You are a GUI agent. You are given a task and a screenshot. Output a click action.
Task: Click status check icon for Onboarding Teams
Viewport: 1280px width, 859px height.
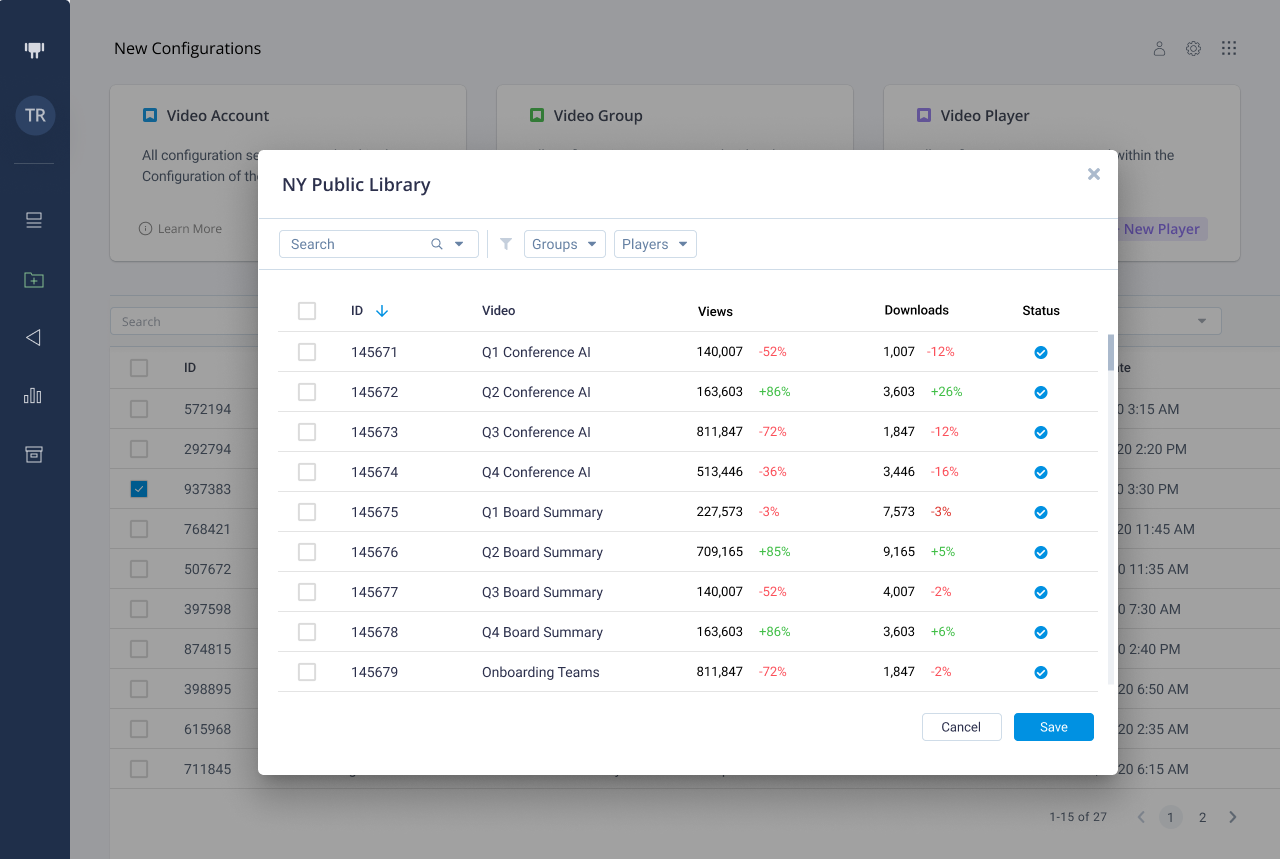1041,672
